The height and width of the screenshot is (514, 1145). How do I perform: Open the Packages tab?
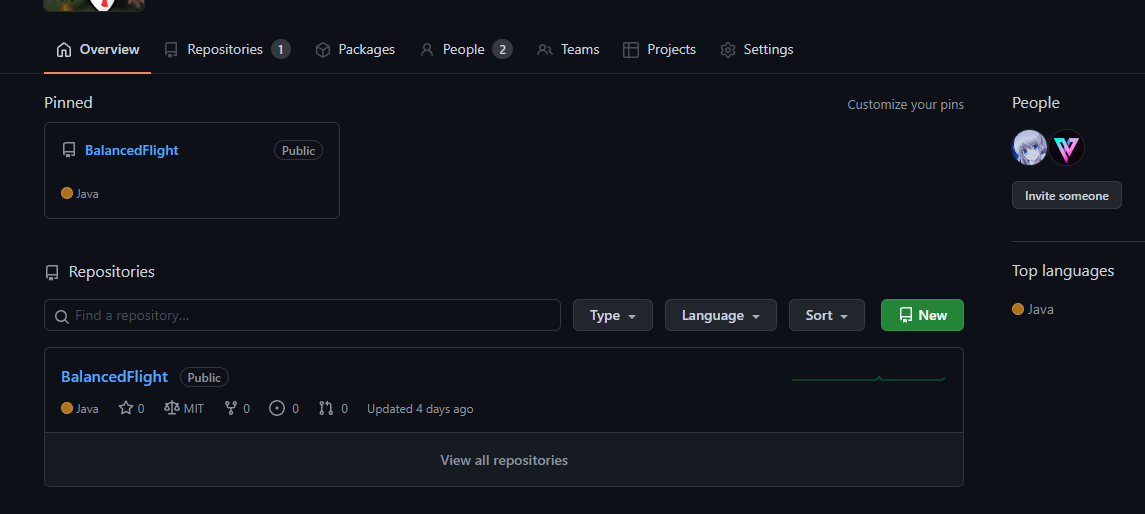click(355, 49)
